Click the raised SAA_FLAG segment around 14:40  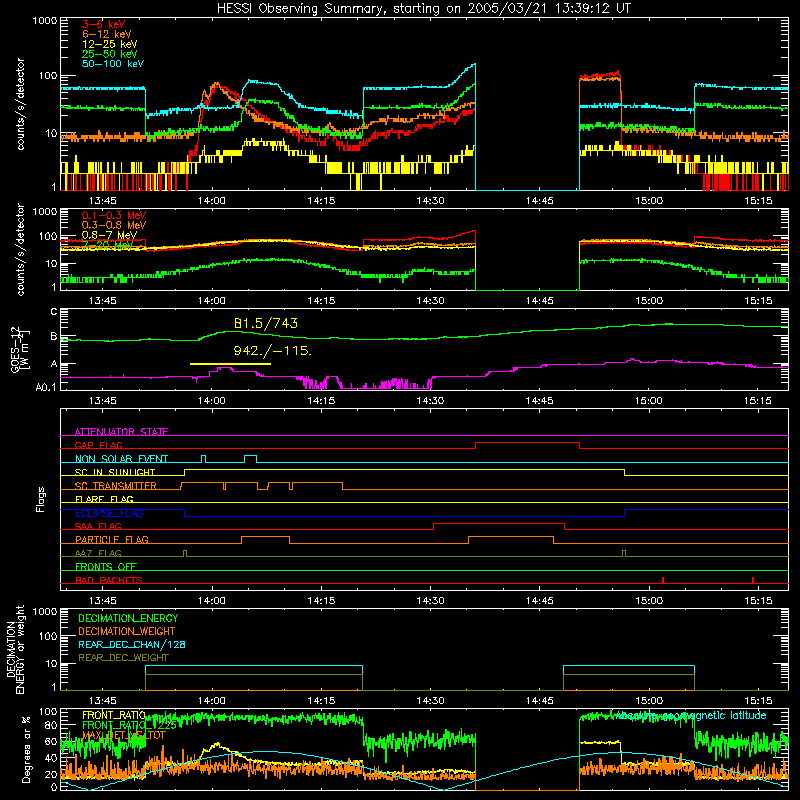point(499,523)
